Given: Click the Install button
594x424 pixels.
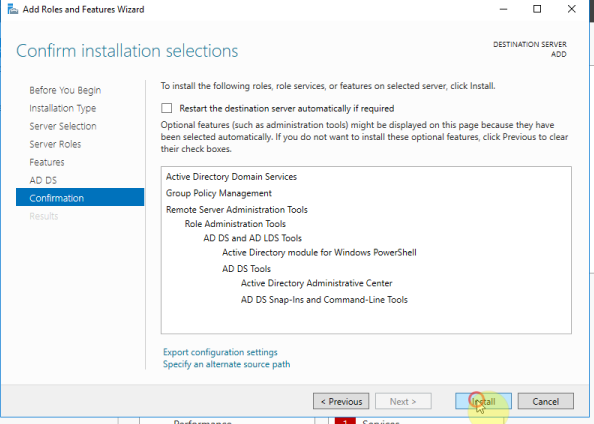Looking at the screenshot, I should coord(483,401).
